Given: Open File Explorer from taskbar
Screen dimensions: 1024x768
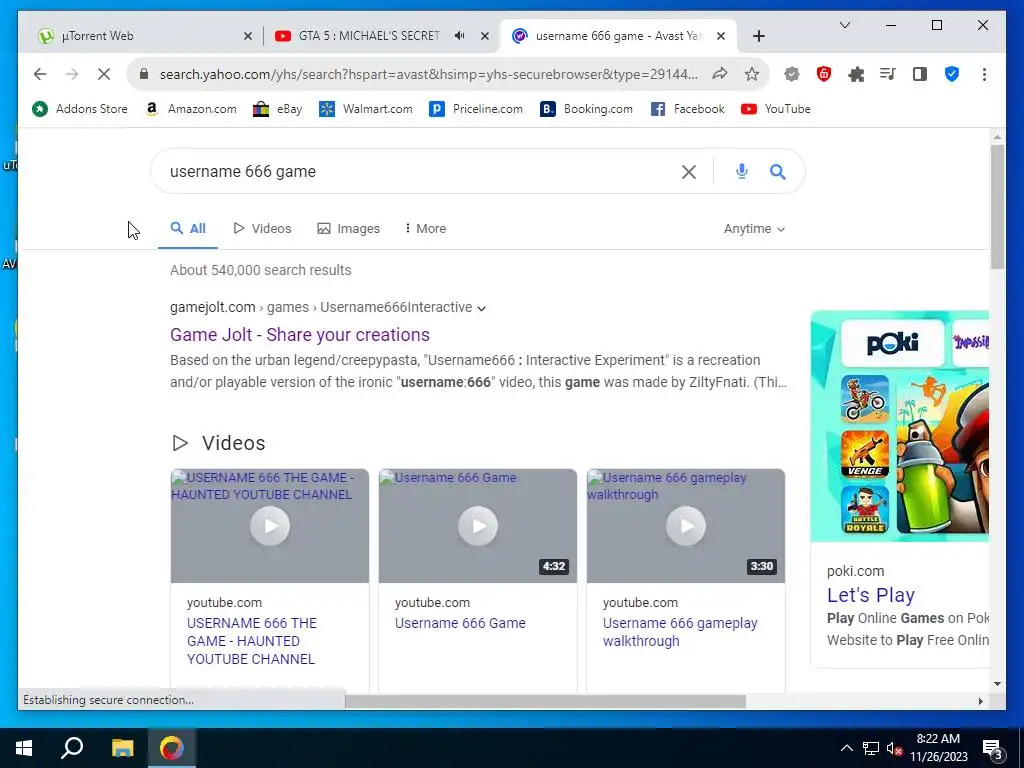Looking at the screenshot, I should pos(122,748).
